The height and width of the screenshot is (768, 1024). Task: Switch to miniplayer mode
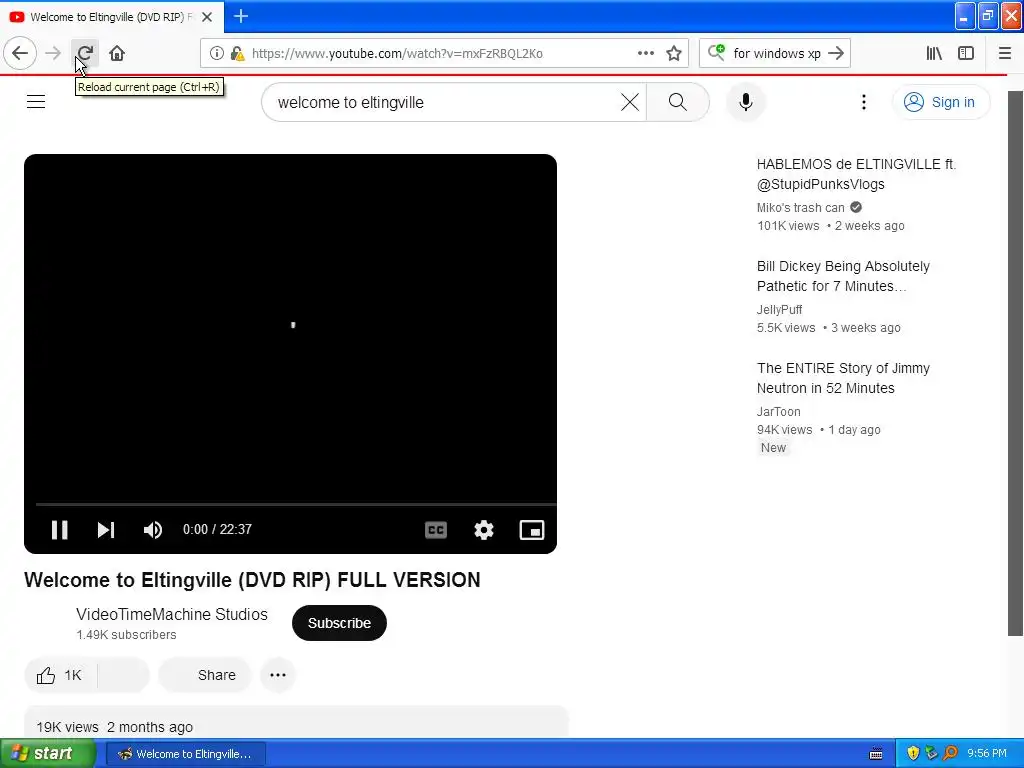(532, 530)
